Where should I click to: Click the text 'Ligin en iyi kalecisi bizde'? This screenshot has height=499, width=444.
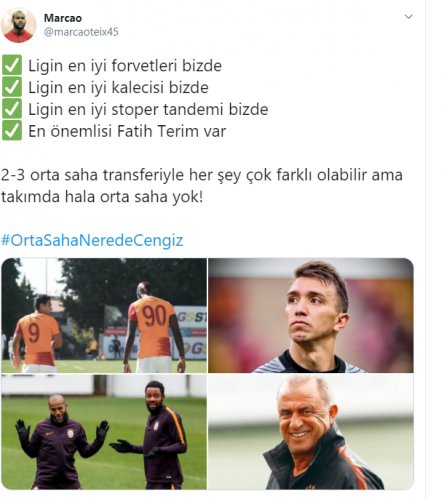coord(118,87)
